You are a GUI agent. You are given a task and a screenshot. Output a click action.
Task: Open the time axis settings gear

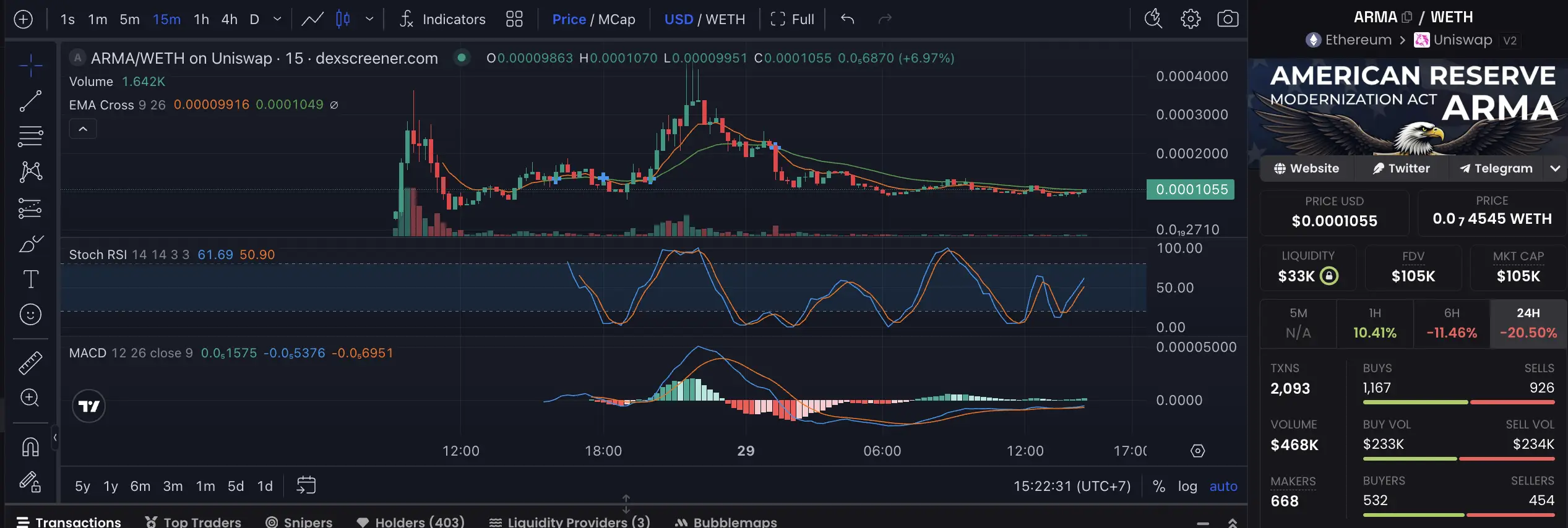[x=1198, y=451]
